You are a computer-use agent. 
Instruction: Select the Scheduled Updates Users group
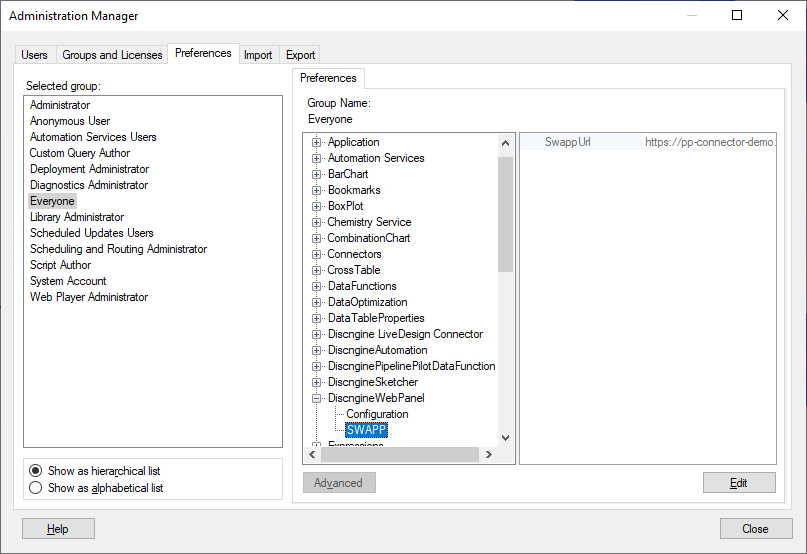(92, 233)
